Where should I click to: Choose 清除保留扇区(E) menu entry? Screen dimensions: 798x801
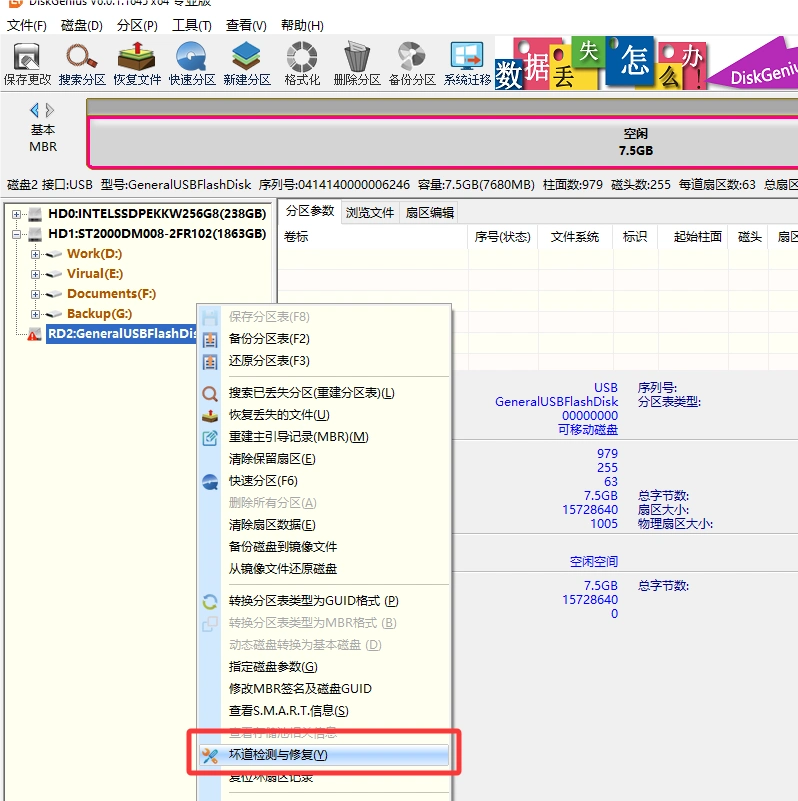pyautogui.click(x=325, y=459)
